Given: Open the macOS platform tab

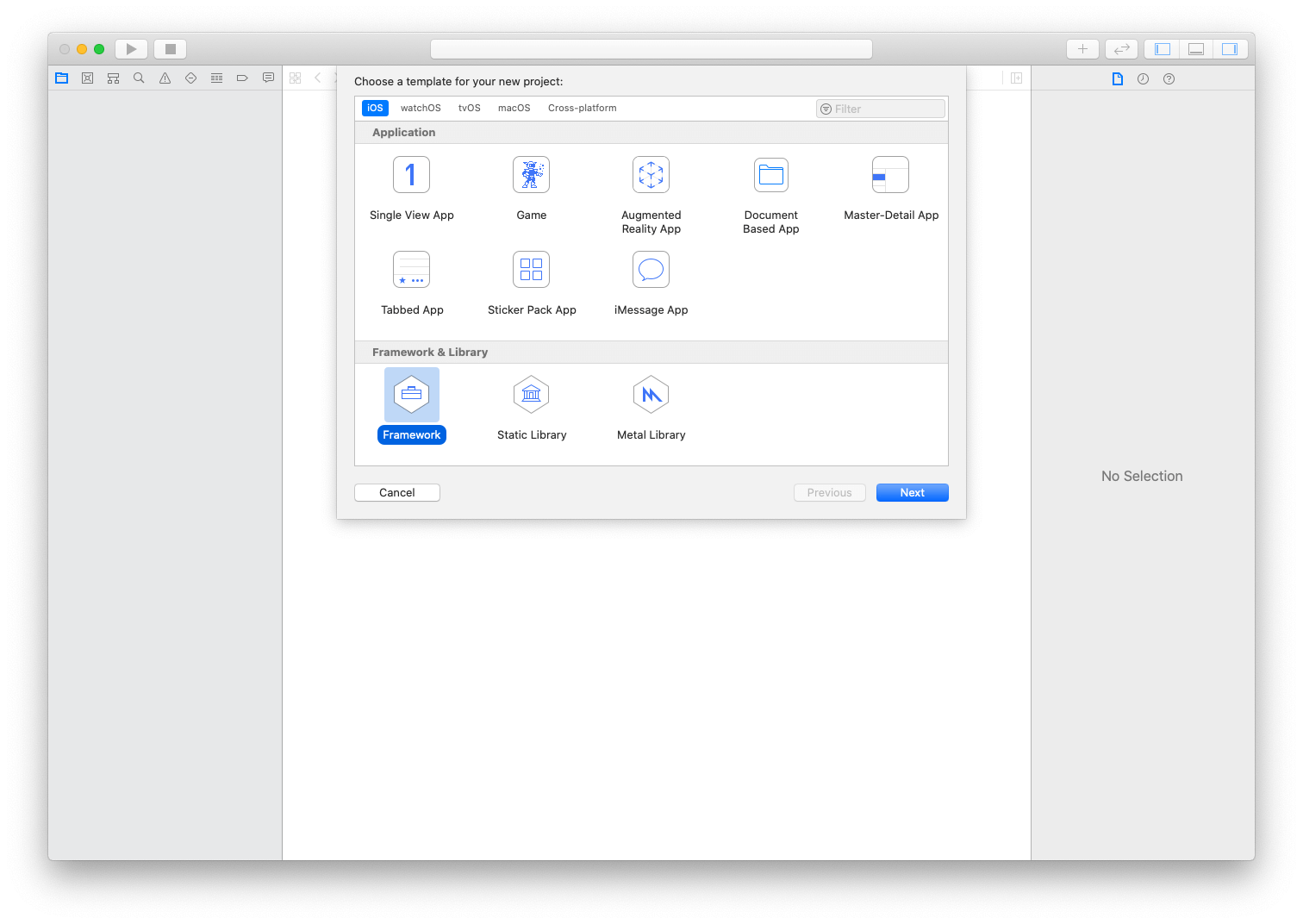Looking at the screenshot, I should [x=514, y=108].
